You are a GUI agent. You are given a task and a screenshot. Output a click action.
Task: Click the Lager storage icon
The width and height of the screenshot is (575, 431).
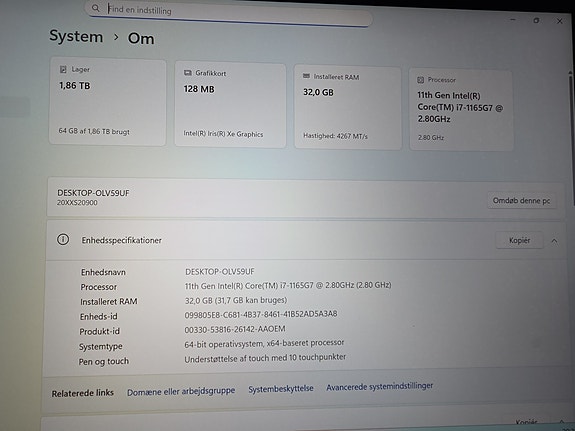point(63,69)
